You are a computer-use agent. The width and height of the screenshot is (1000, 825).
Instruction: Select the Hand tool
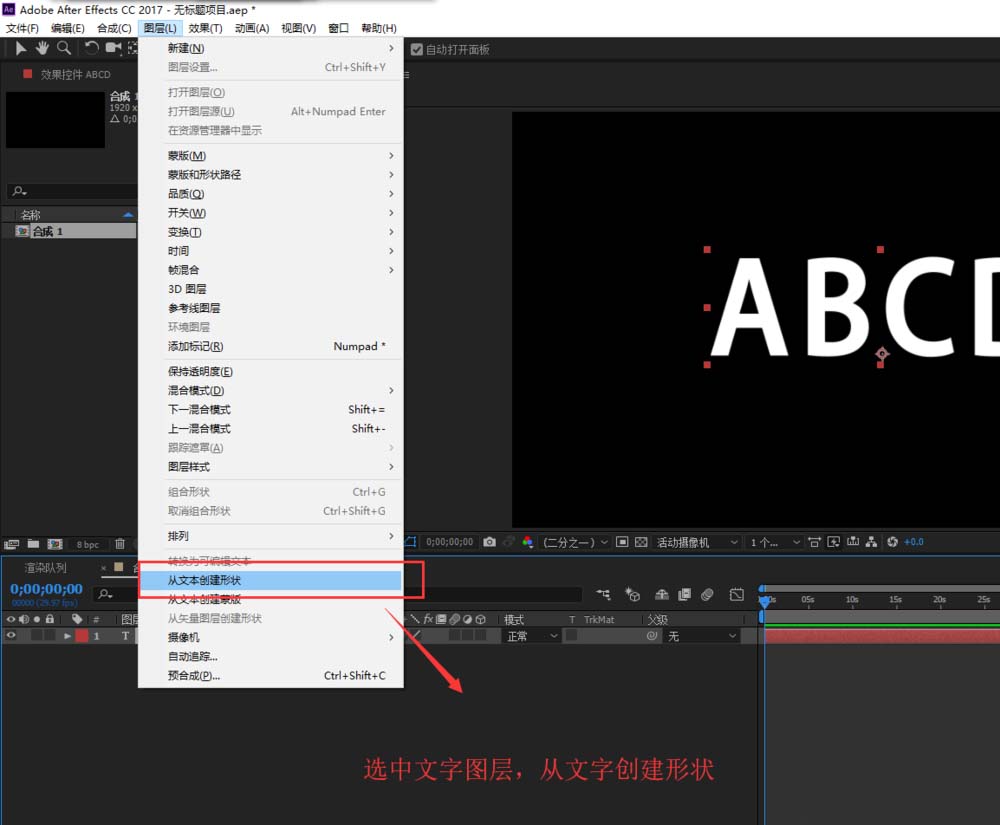pyautogui.click(x=42, y=48)
